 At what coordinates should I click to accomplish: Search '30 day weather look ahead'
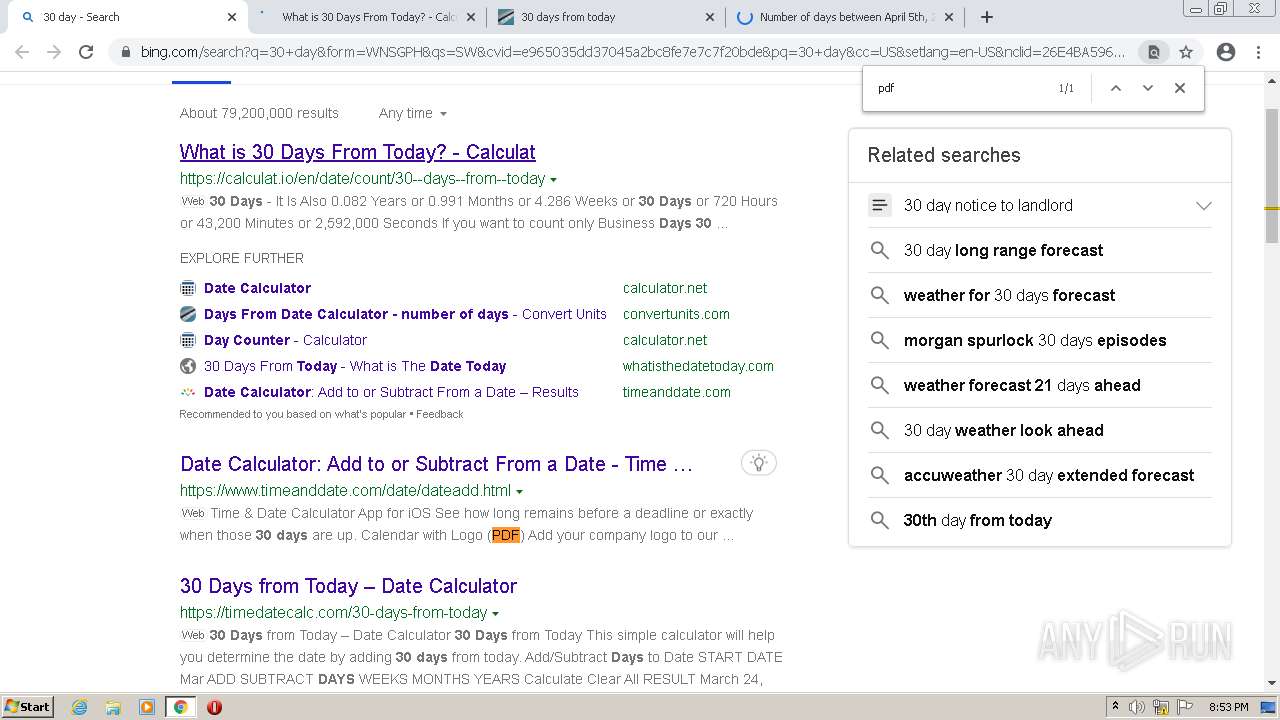[1003, 430]
